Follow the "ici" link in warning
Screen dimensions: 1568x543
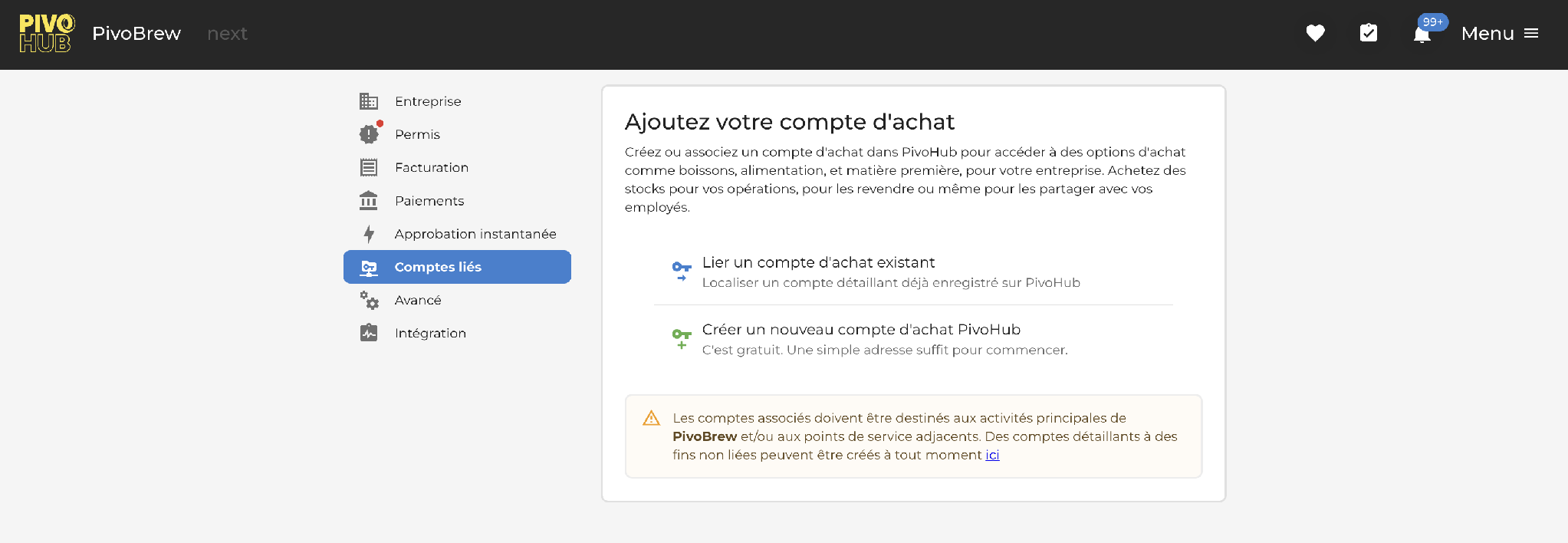tap(992, 455)
